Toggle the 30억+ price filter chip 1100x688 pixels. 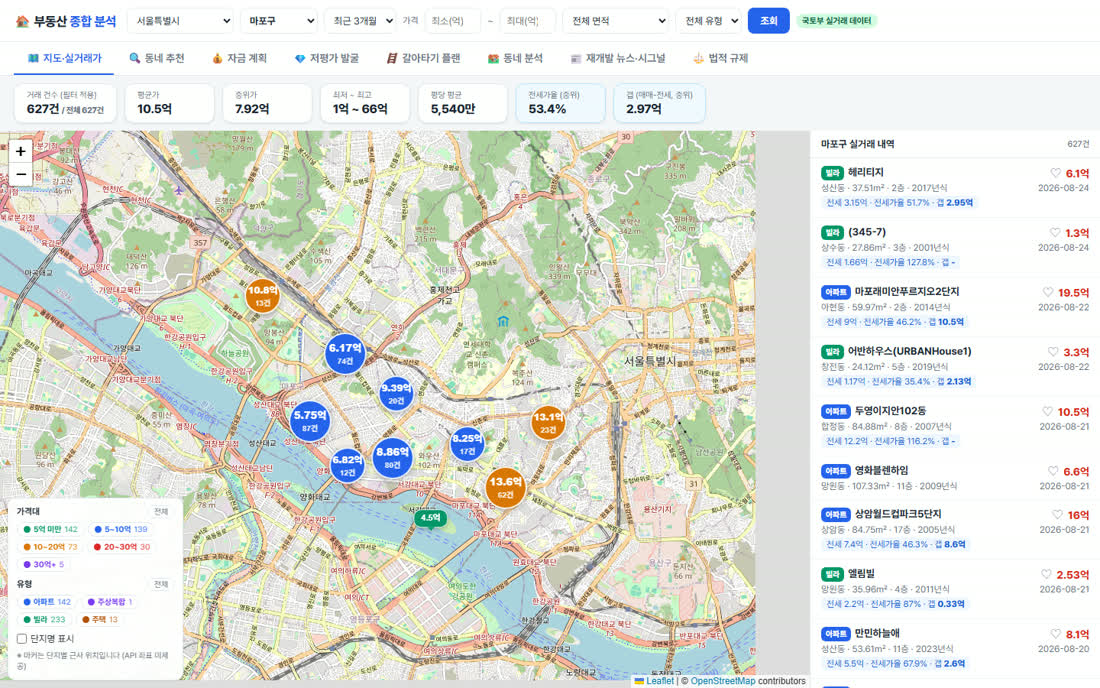43,565
